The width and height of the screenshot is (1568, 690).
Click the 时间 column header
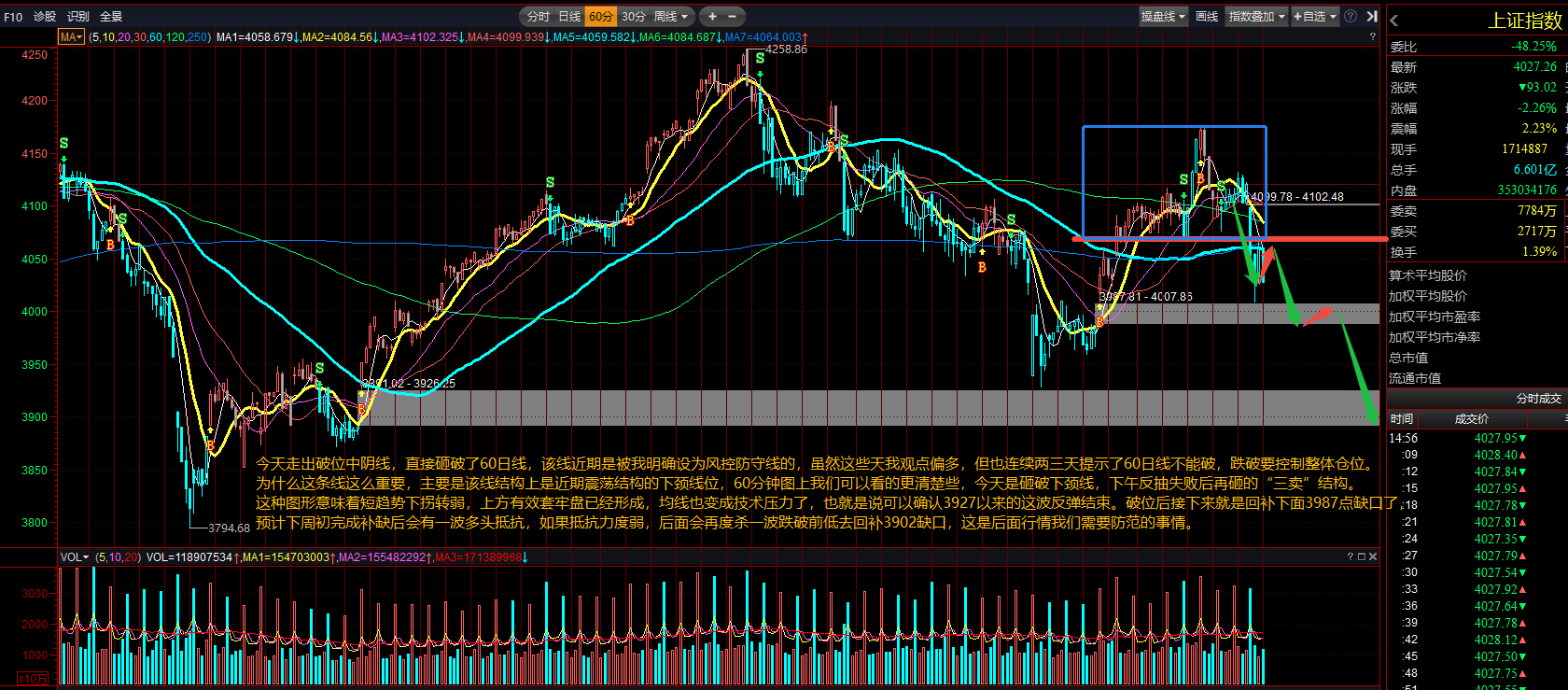[1402, 418]
